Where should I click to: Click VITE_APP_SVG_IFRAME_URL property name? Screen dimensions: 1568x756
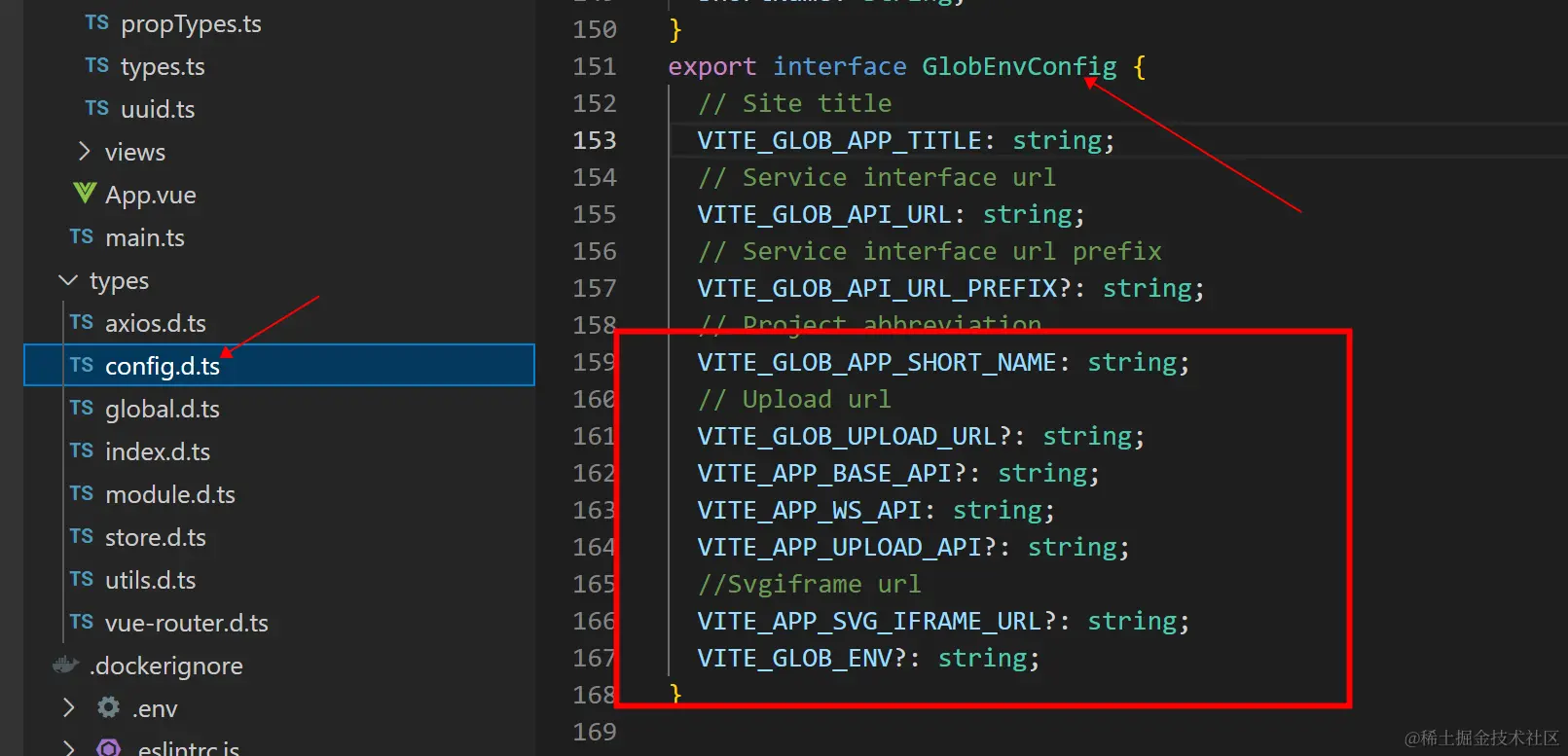pyautogui.click(x=869, y=621)
